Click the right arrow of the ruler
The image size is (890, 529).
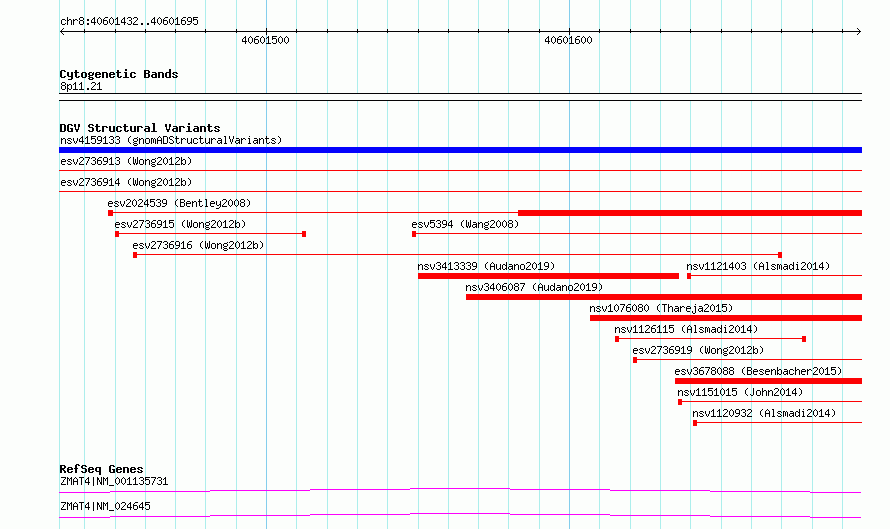[x=858, y=32]
